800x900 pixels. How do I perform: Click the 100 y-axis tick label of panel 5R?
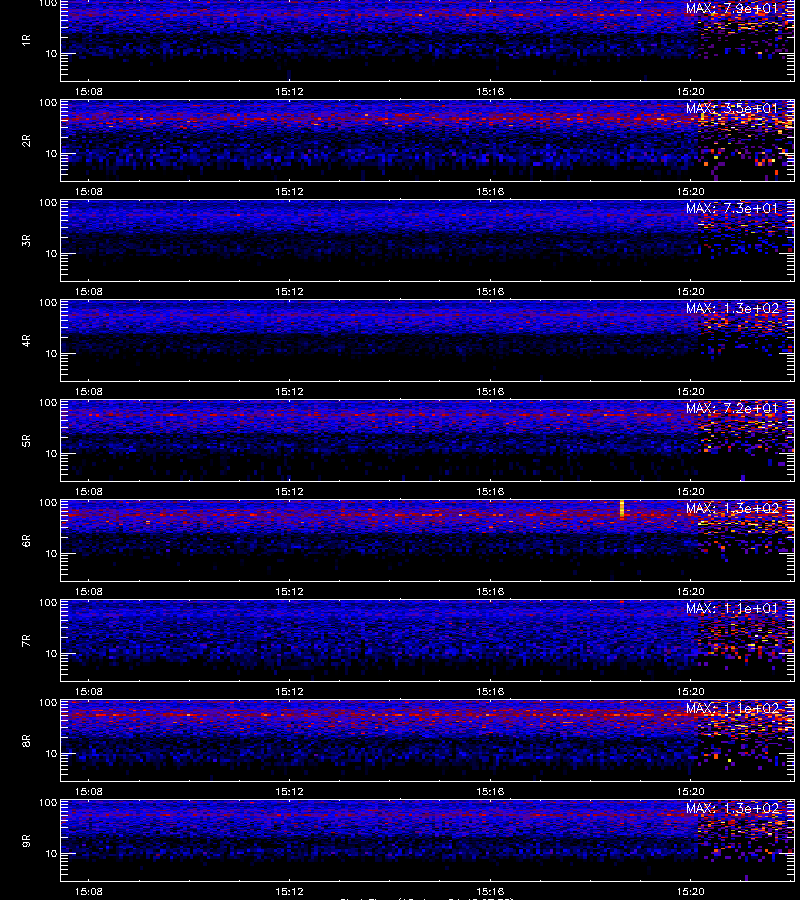(x=48, y=403)
